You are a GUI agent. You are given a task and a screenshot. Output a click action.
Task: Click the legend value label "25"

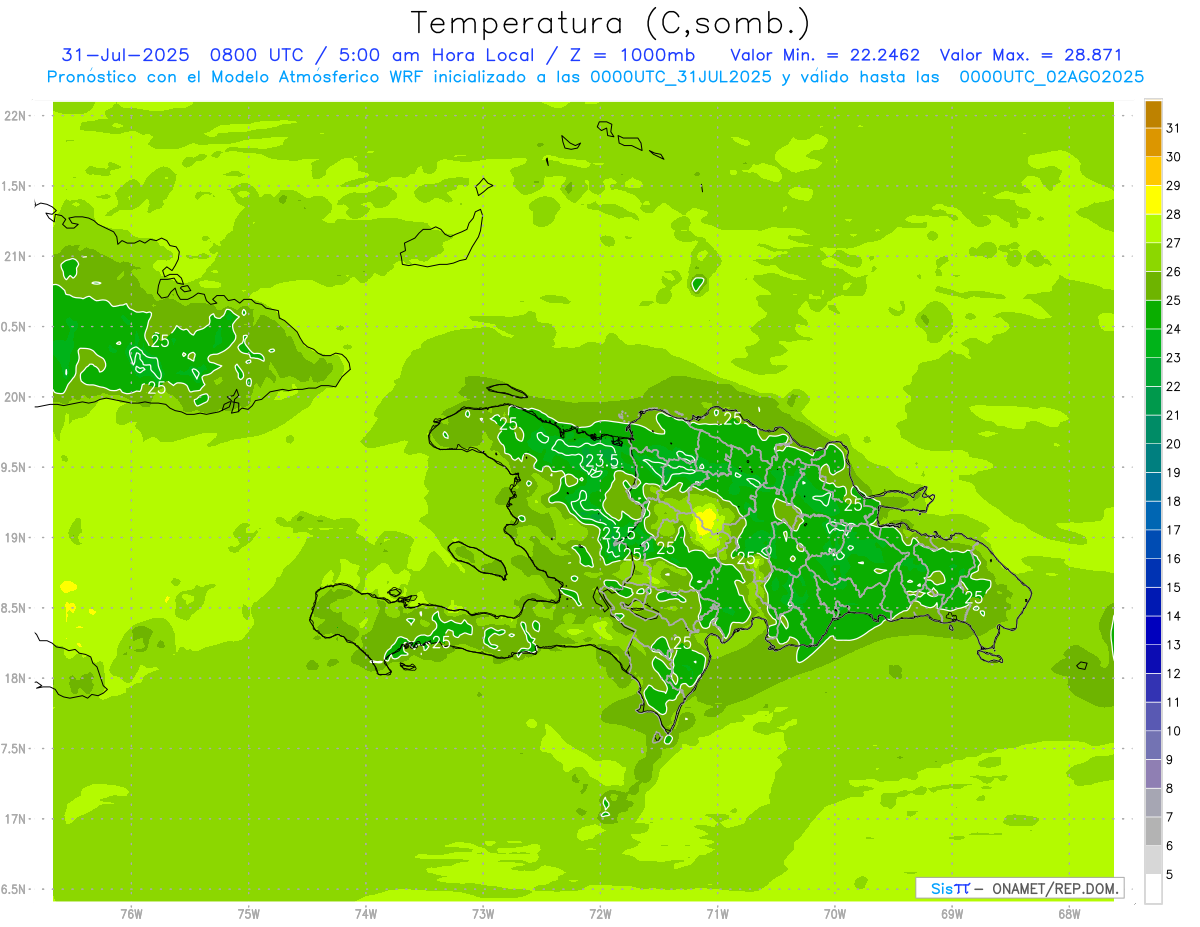tap(1173, 300)
